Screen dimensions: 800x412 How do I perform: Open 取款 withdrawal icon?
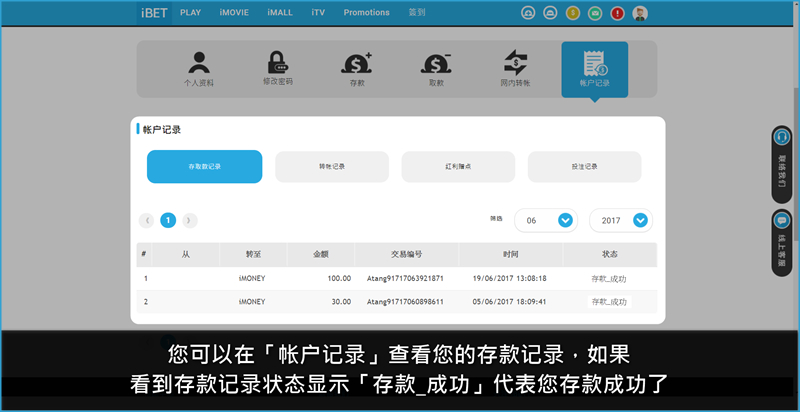tap(436, 69)
